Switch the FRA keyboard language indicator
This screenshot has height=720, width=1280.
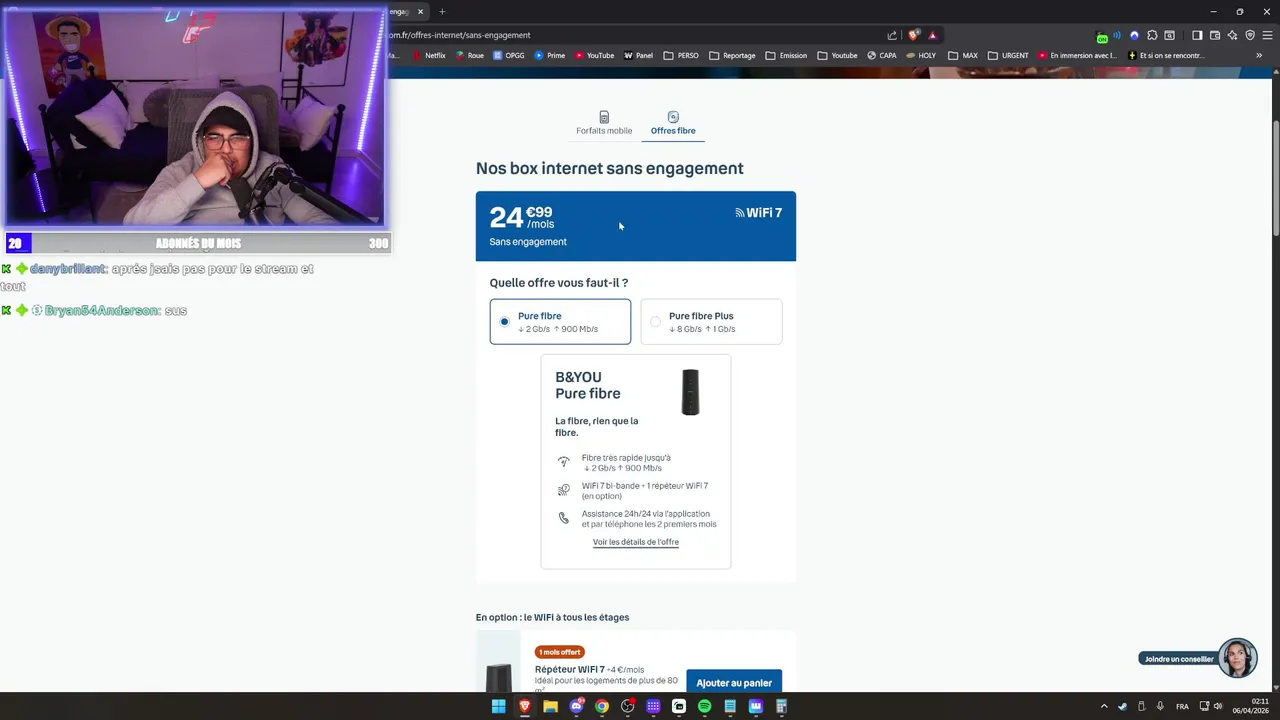[x=1182, y=706]
